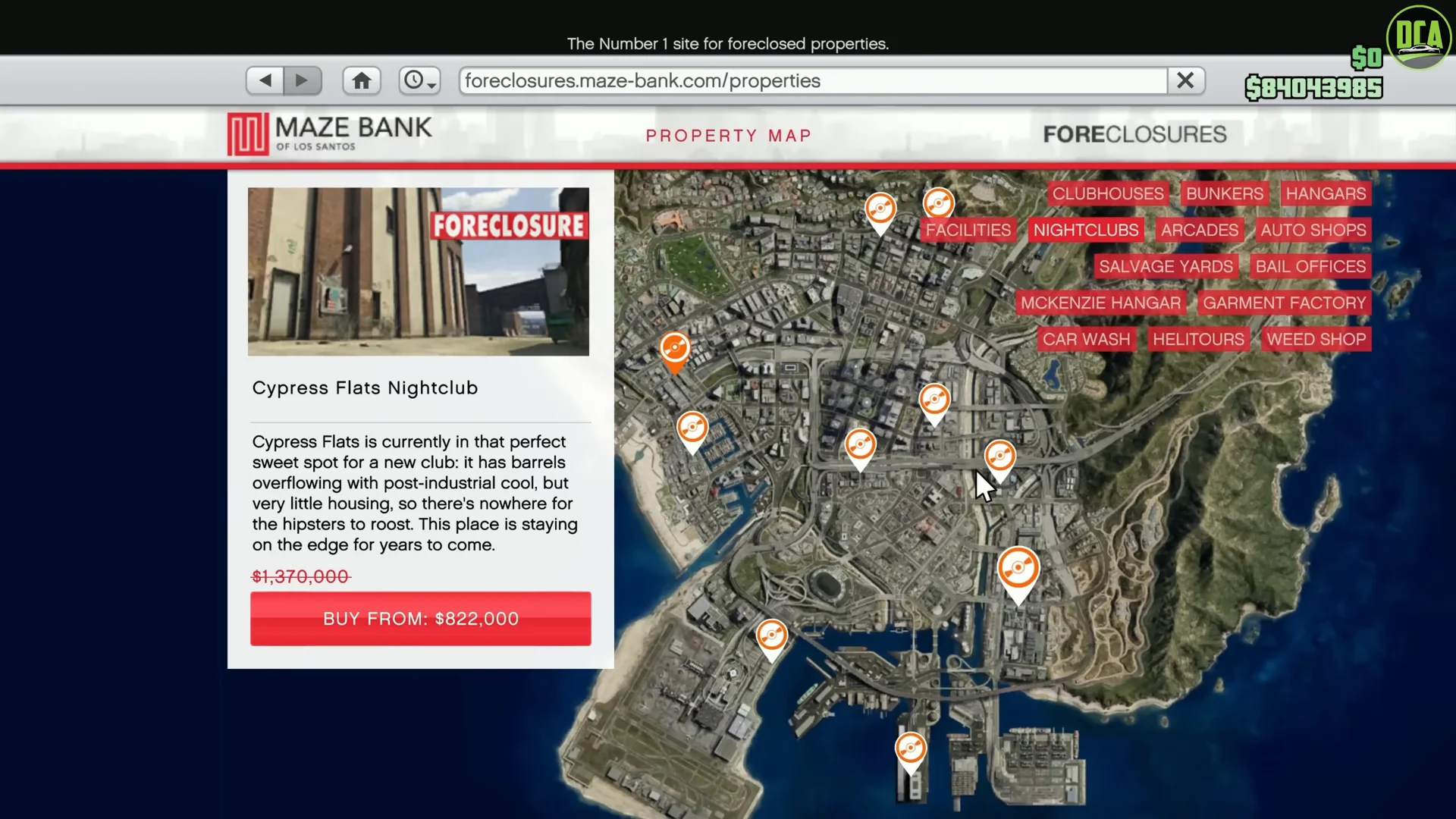Click the $84043985 bank balance
This screenshot has width=1456, height=819.
(1313, 88)
